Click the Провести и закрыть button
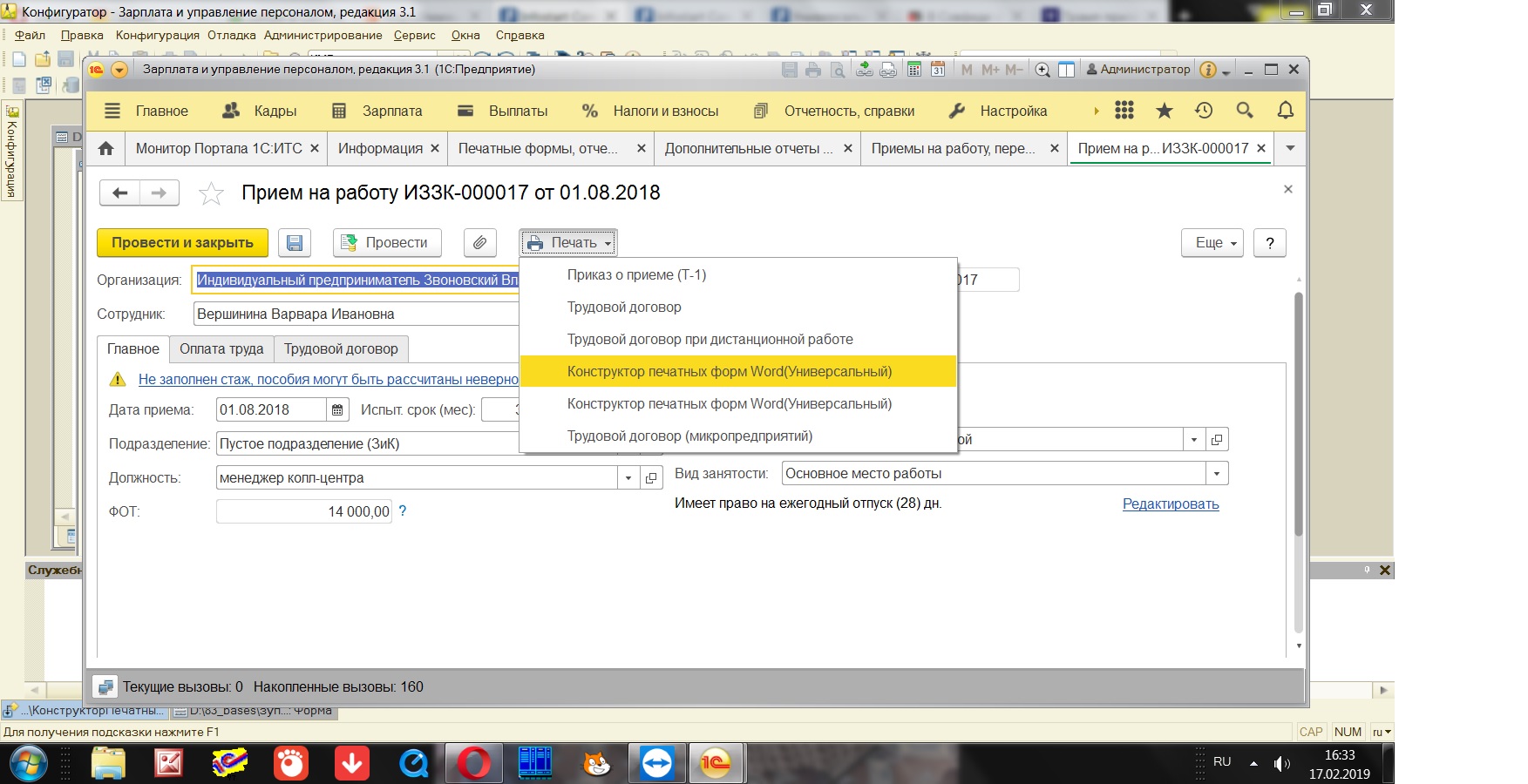 [x=182, y=243]
